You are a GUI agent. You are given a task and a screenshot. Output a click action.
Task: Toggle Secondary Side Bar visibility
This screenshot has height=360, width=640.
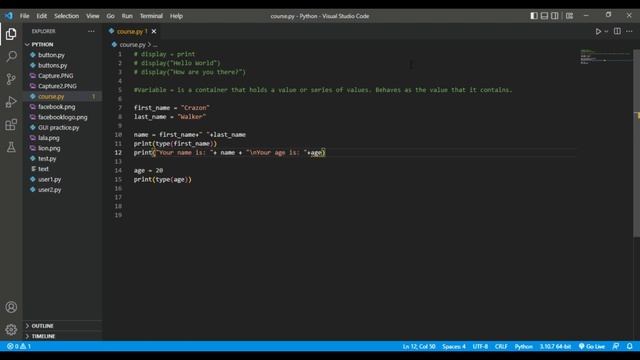[555, 16]
